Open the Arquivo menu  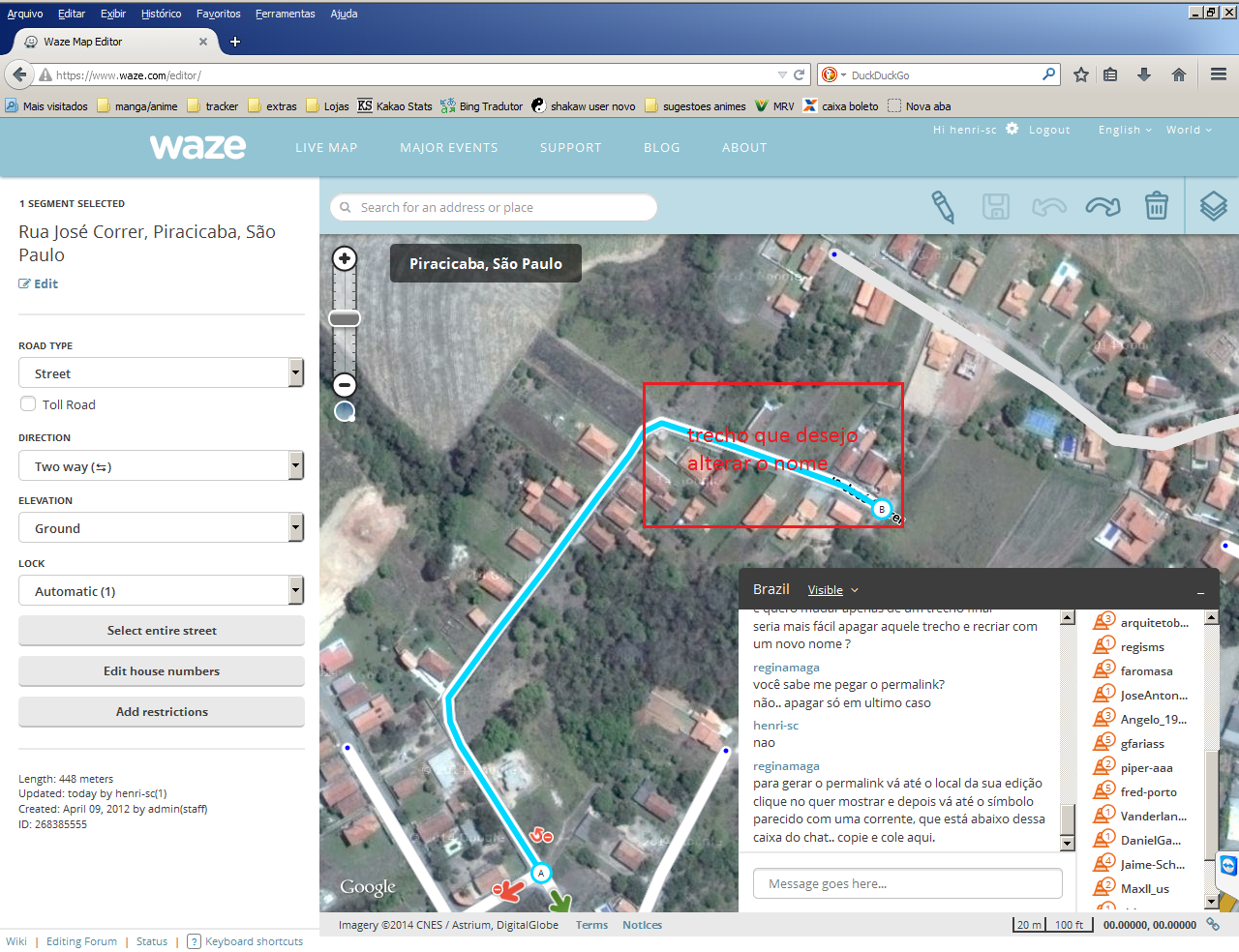(x=25, y=14)
